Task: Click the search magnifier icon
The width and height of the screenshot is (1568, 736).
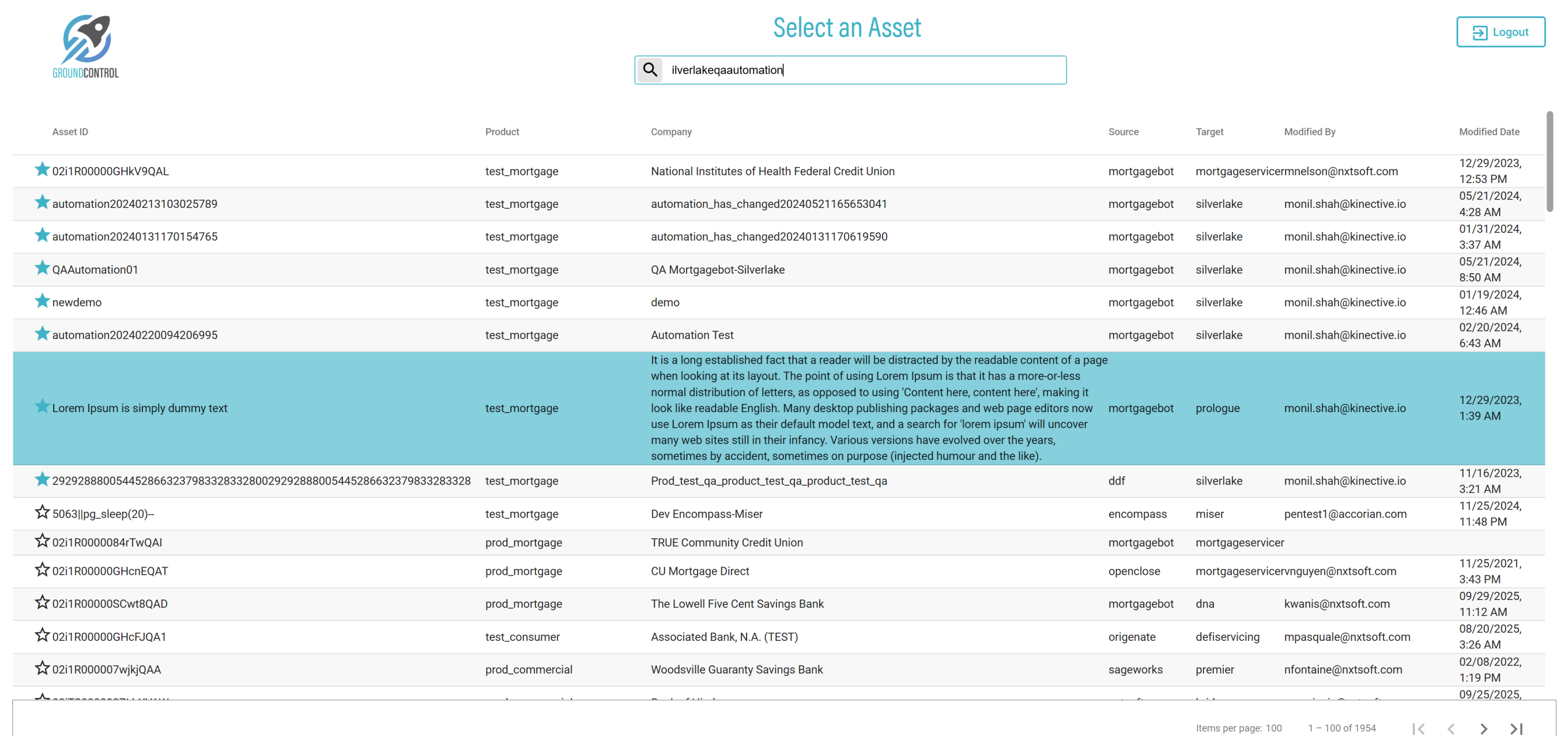Action: 650,69
